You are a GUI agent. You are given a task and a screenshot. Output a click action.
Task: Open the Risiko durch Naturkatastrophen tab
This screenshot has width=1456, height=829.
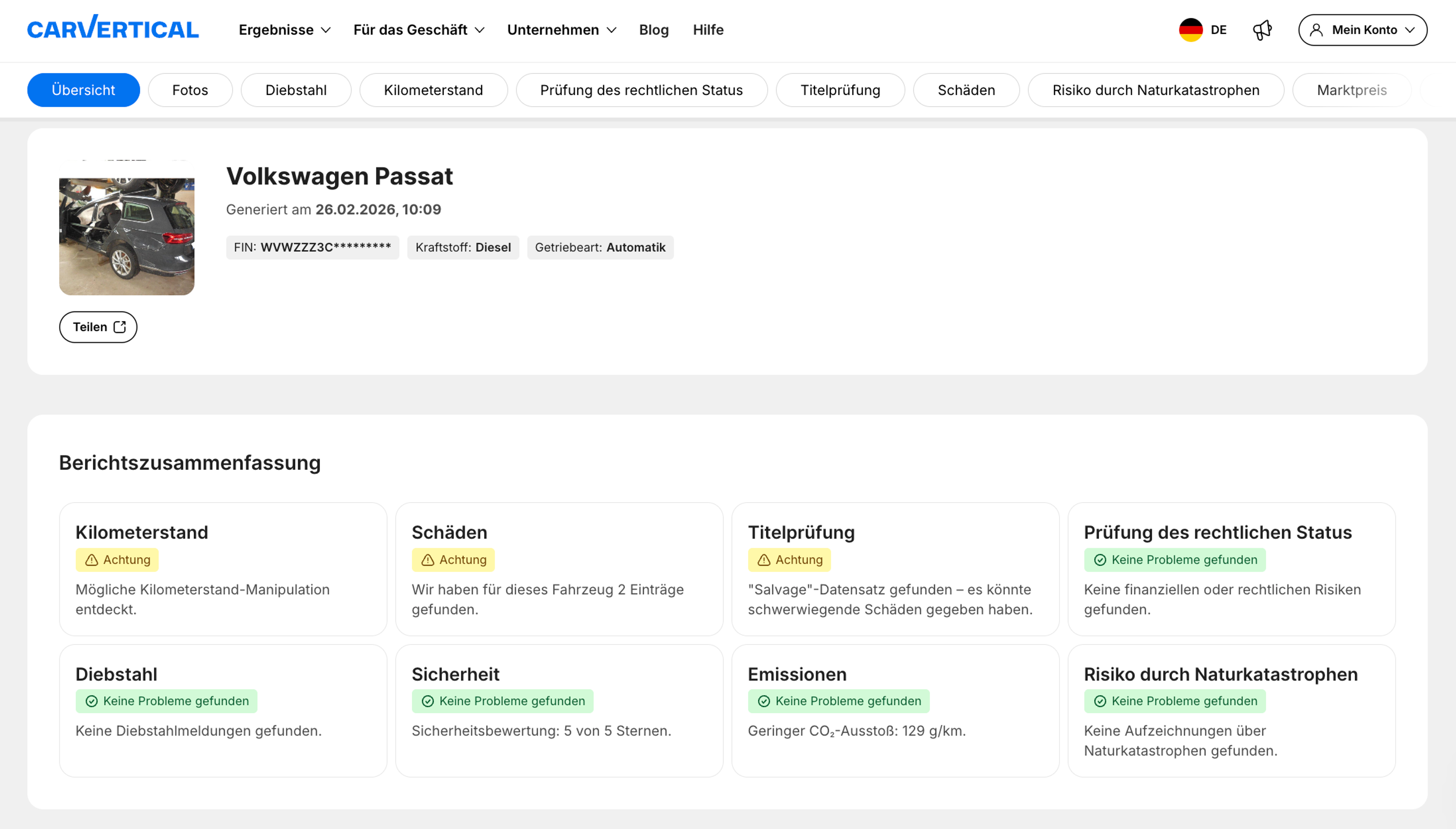point(1155,90)
